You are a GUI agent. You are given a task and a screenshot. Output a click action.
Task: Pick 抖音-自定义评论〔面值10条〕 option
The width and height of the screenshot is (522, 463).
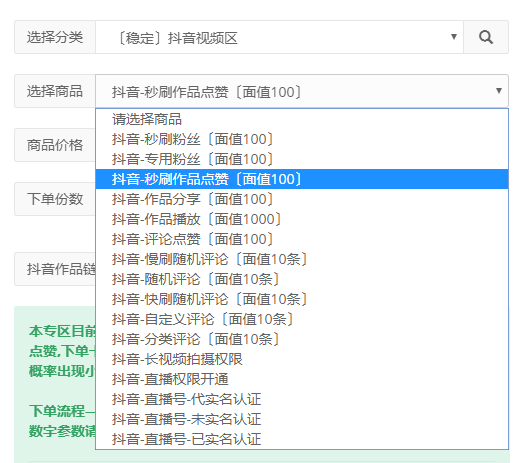click(302, 319)
